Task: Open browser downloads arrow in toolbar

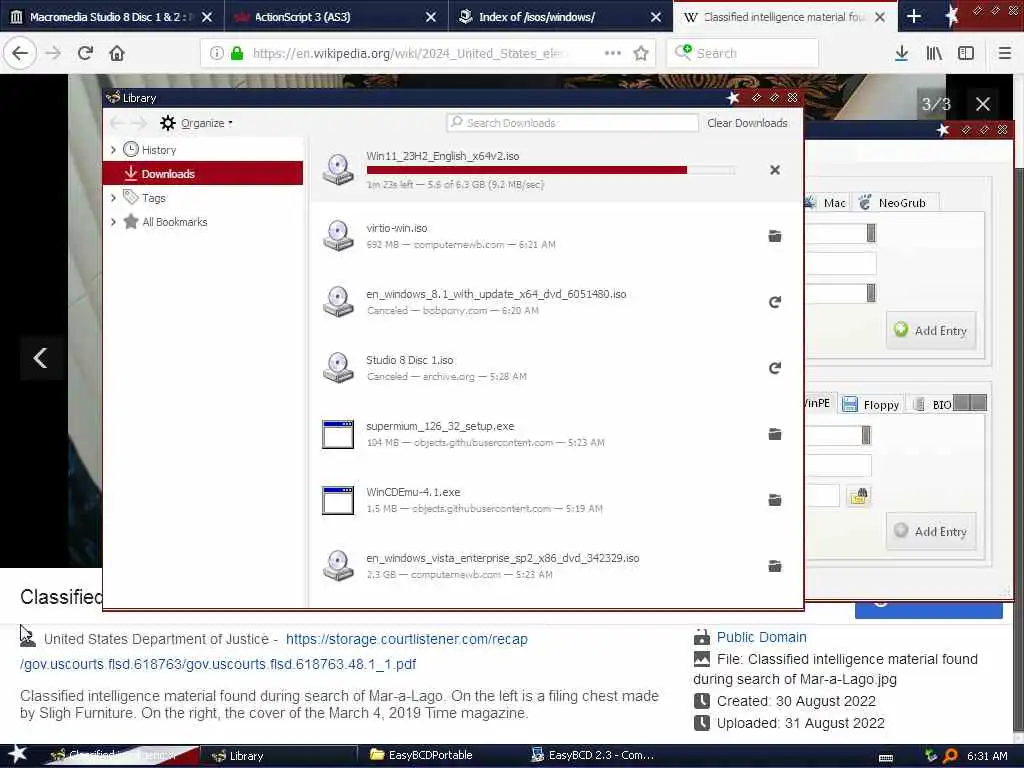Action: point(901,53)
